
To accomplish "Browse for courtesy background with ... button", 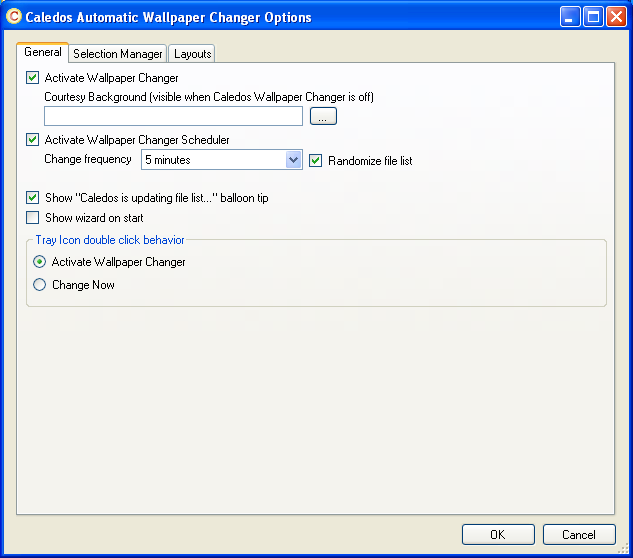I will point(323,116).
